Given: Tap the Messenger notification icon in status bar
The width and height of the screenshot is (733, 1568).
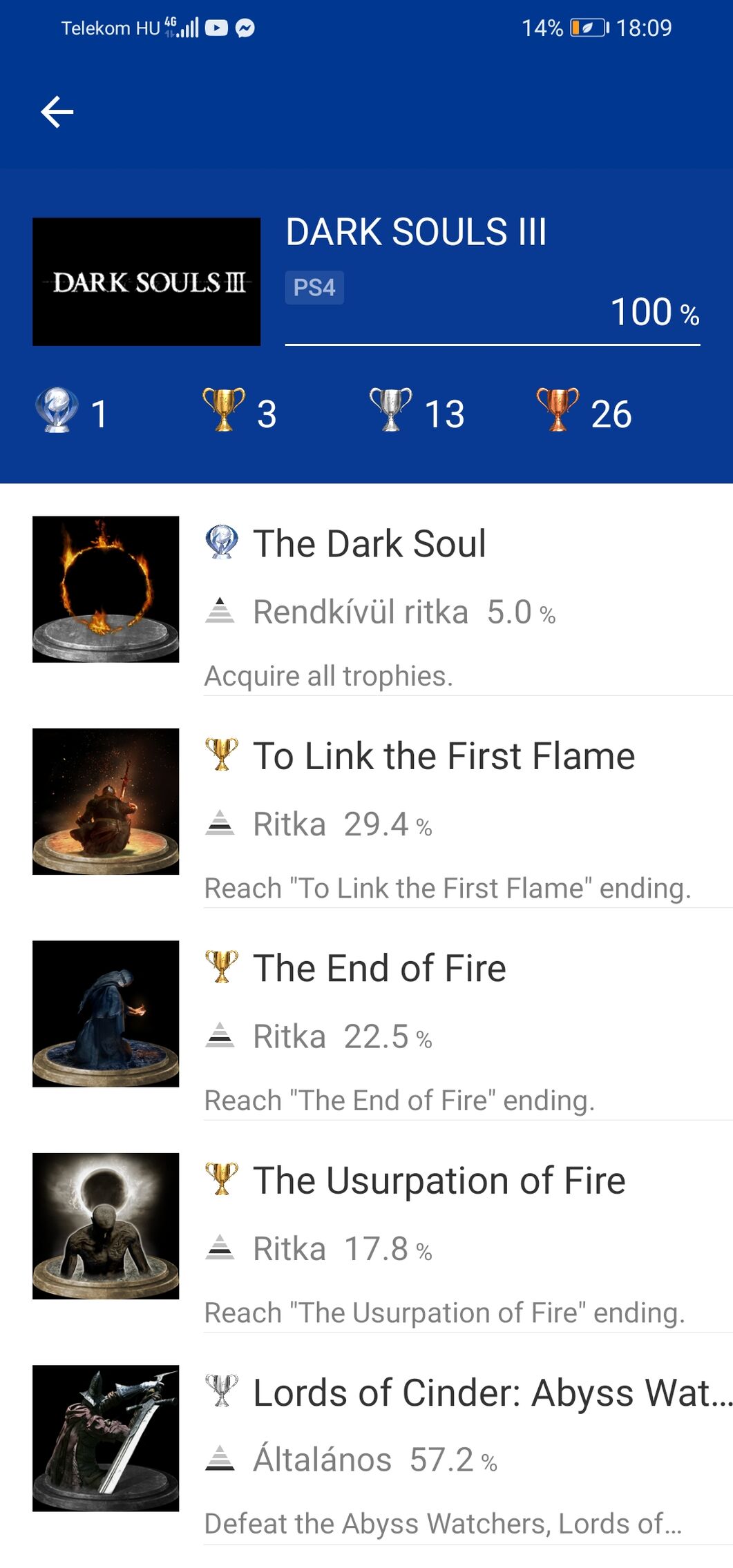Looking at the screenshot, I should [245, 28].
